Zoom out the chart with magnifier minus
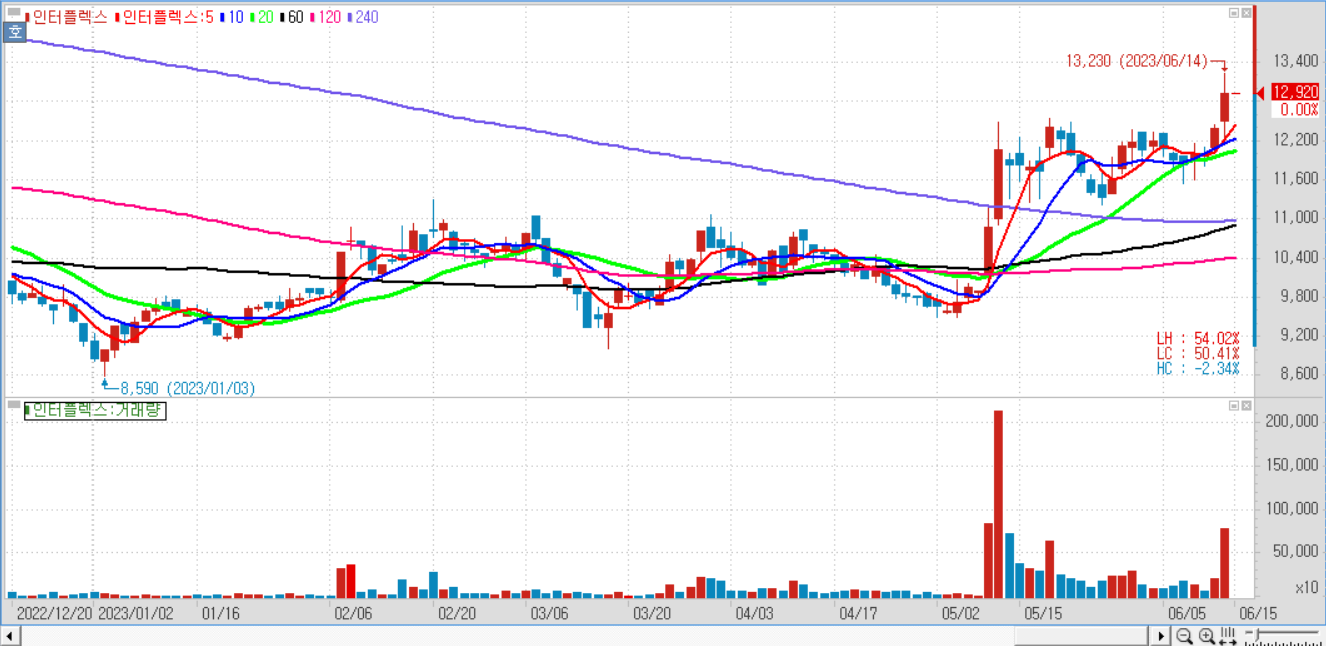The height and width of the screenshot is (646, 1326). 1184,636
